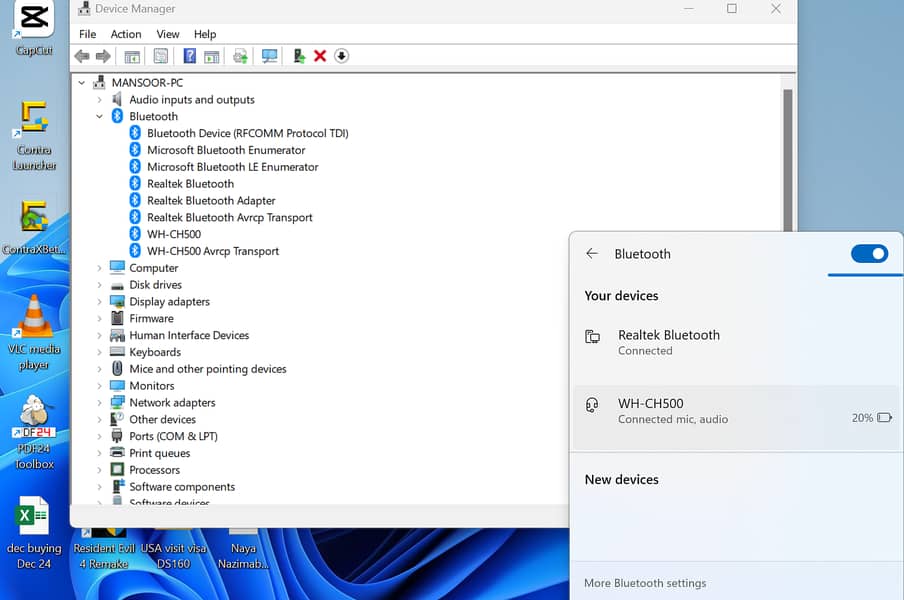Viewport: 904px width, 600px height.
Task: Expand the Keyboards category chevron
Action: coord(99,352)
